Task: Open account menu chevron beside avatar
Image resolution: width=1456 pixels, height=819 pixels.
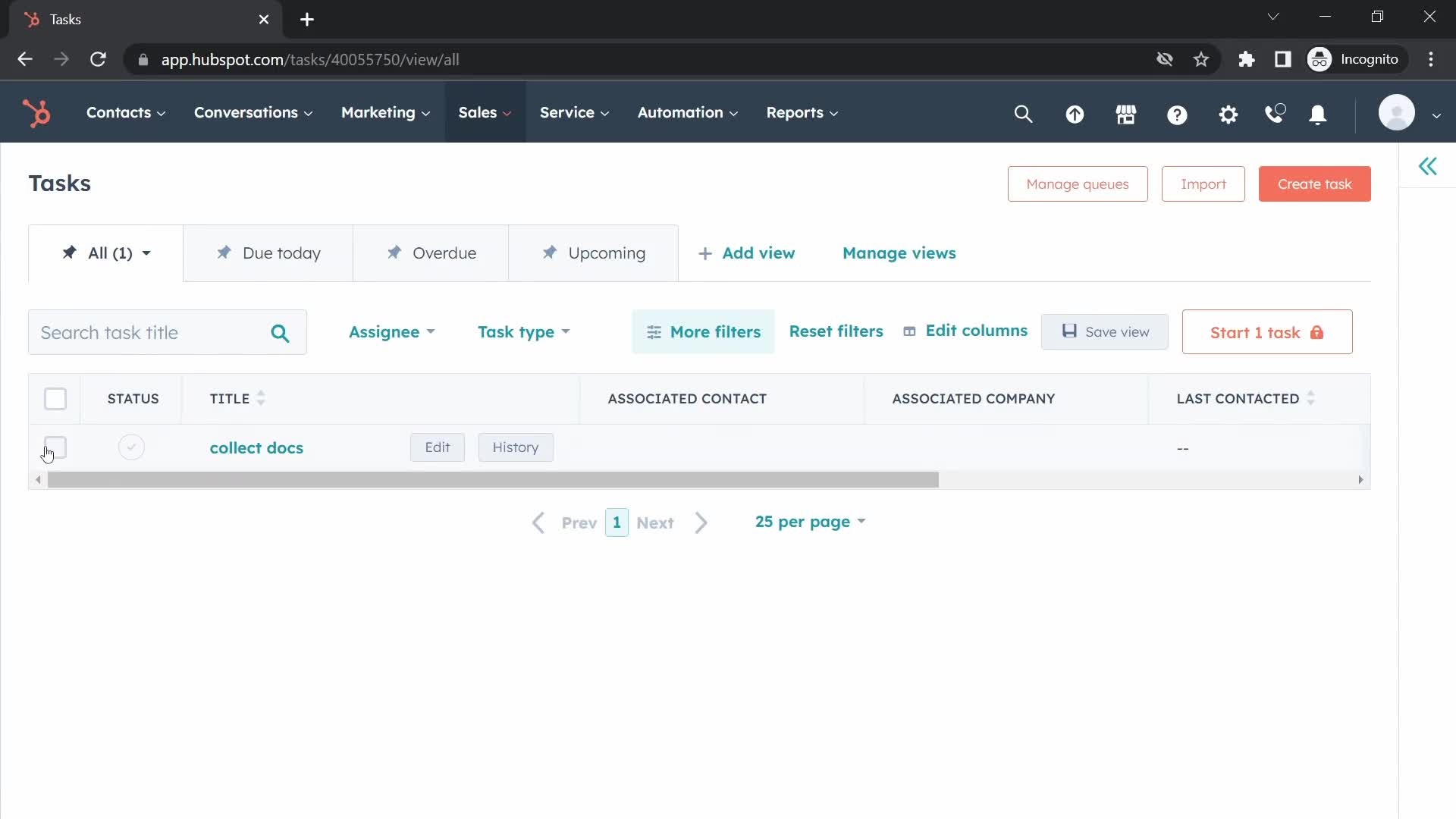Action: click(x=1436, y=115)
